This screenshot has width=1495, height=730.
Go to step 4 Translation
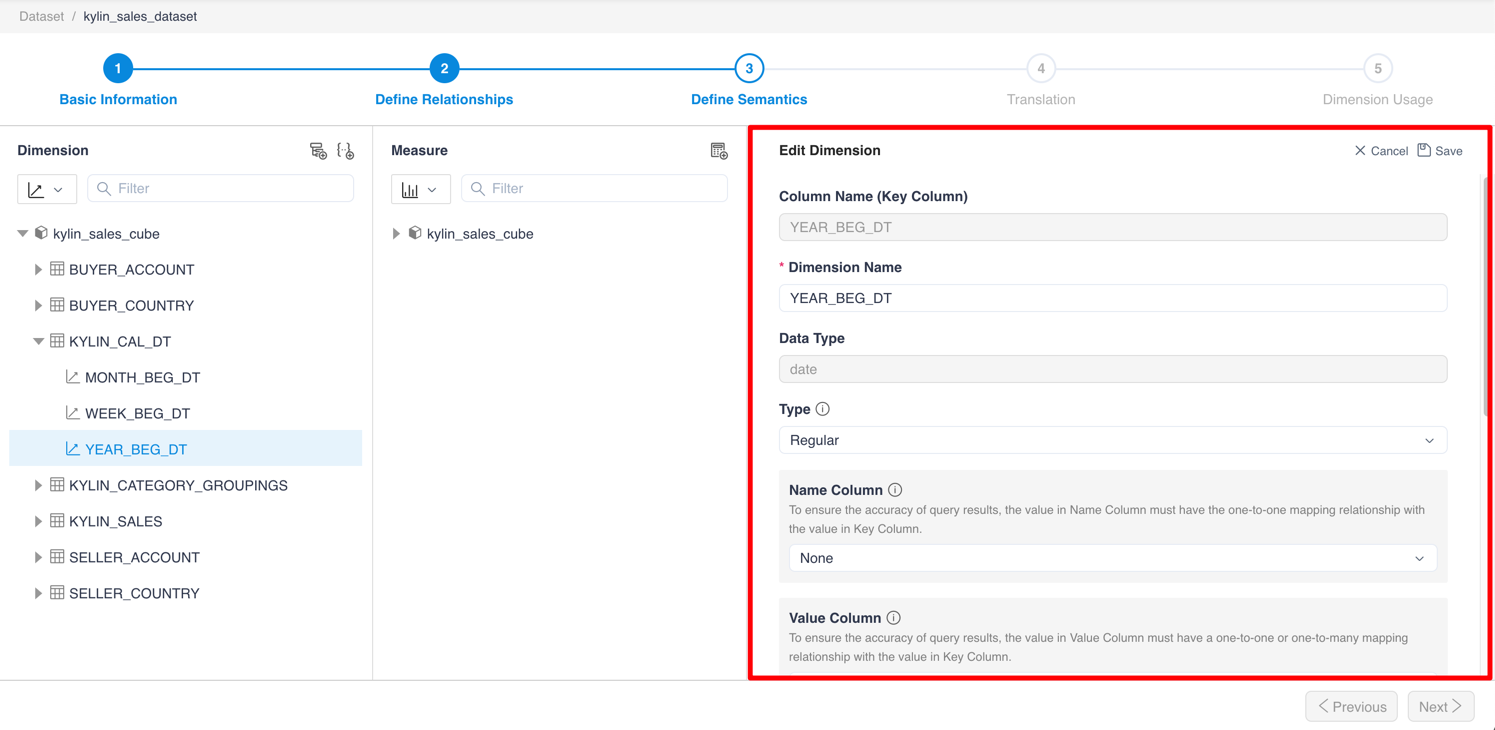(1041, 69)
